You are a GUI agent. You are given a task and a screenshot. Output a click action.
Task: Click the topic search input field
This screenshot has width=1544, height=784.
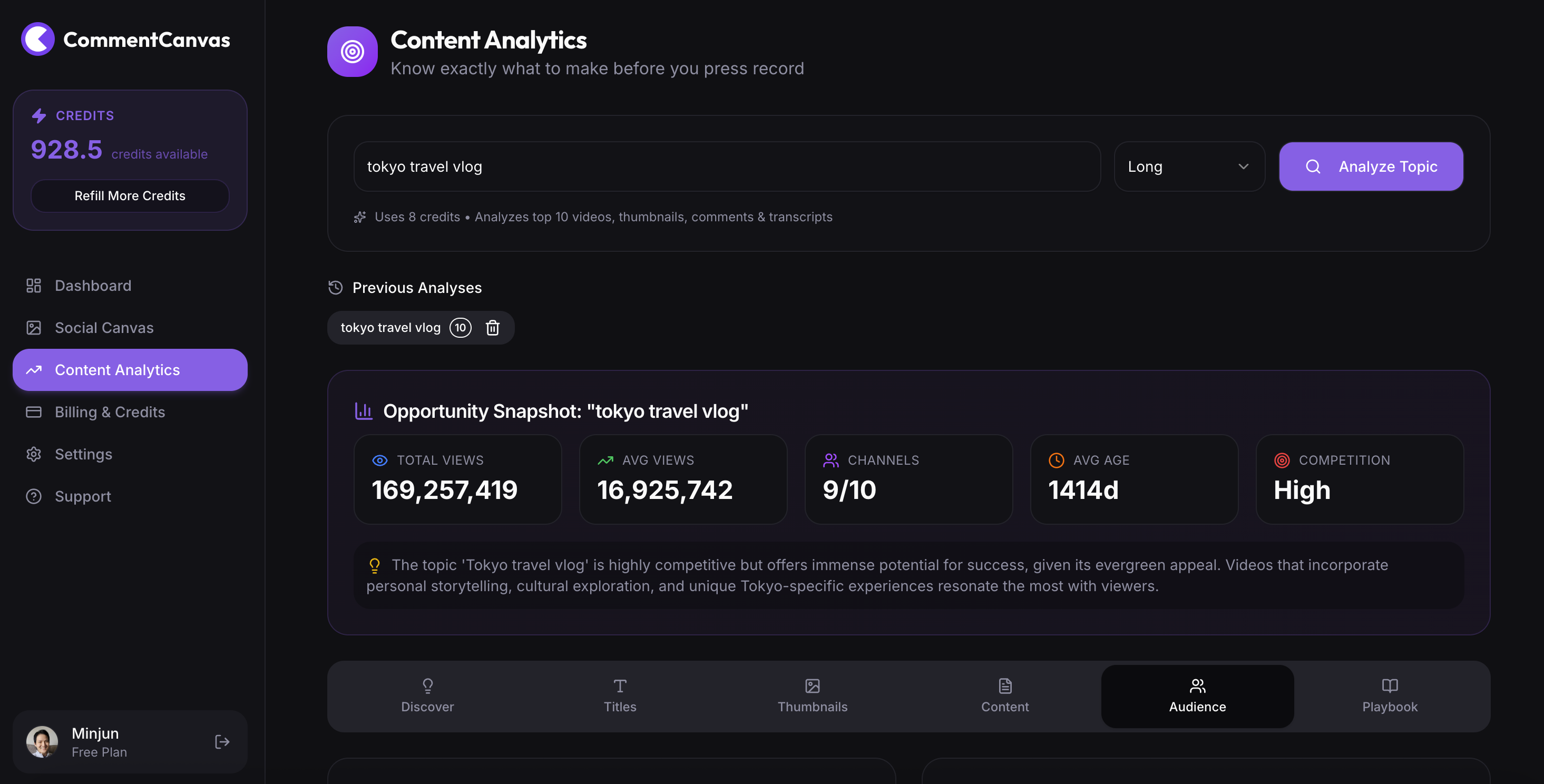click(x=727, y=166)
